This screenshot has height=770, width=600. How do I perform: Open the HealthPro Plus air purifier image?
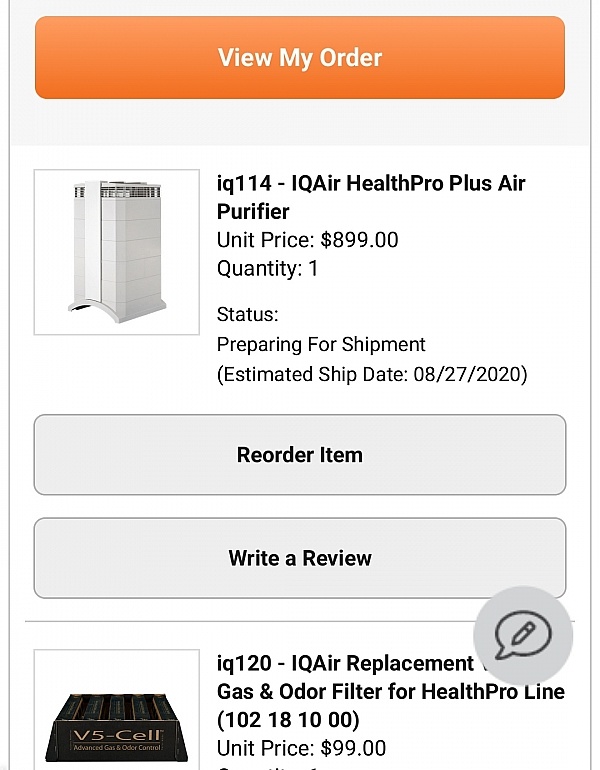pyautogui.click(x=116, y=252)
